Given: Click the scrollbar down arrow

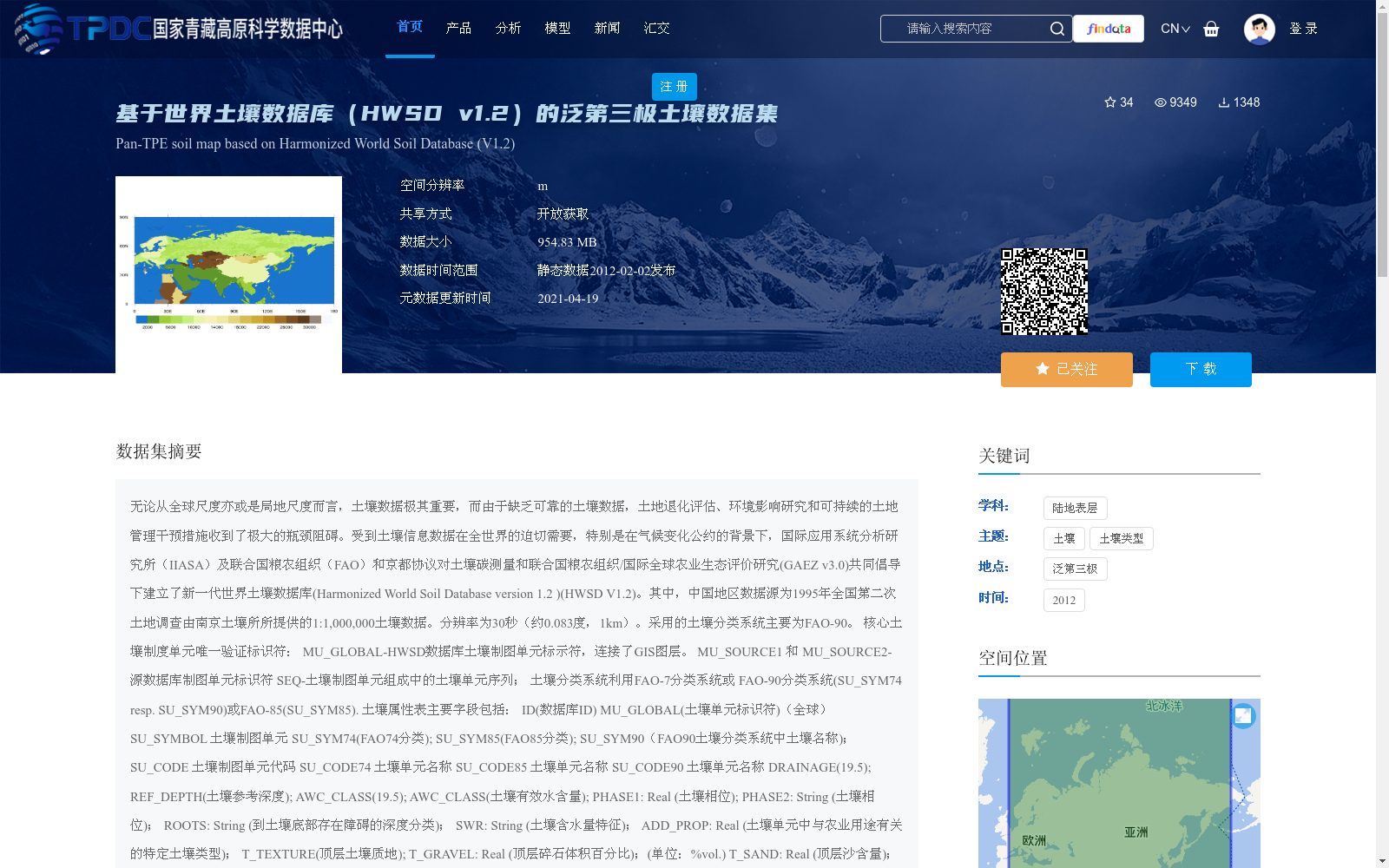Looking at the screenshot, I should coord(1382,862).
